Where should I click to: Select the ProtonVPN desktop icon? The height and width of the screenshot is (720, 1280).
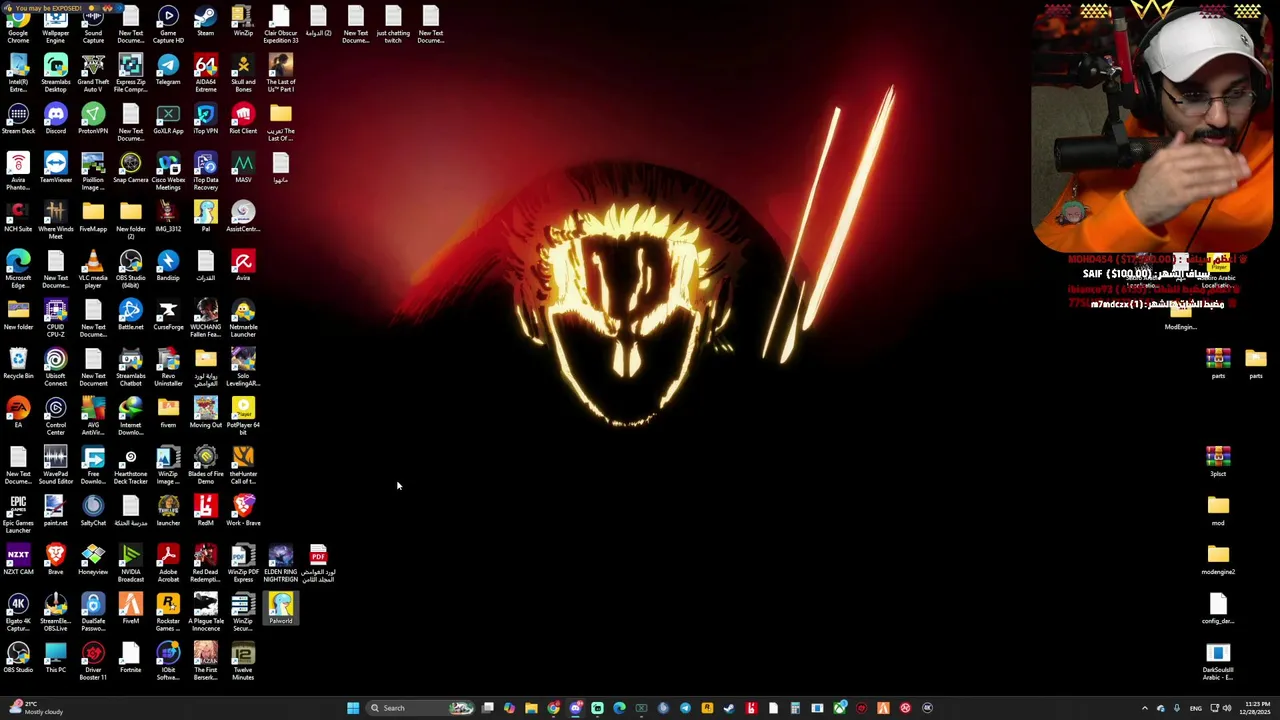click(93, 119)
